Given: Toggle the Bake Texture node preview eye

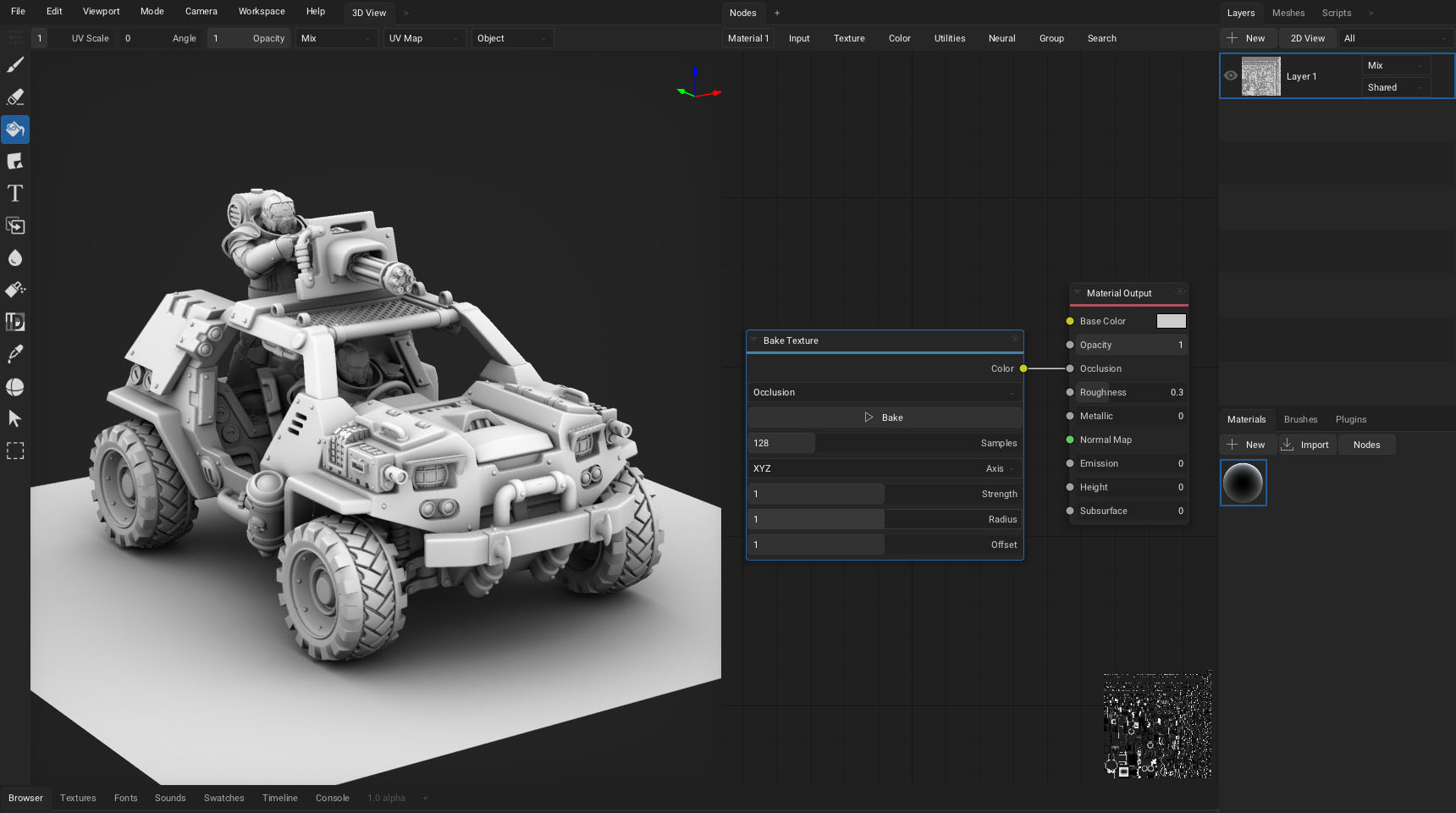Looking at the screenshot, I should click(1014, 340).
